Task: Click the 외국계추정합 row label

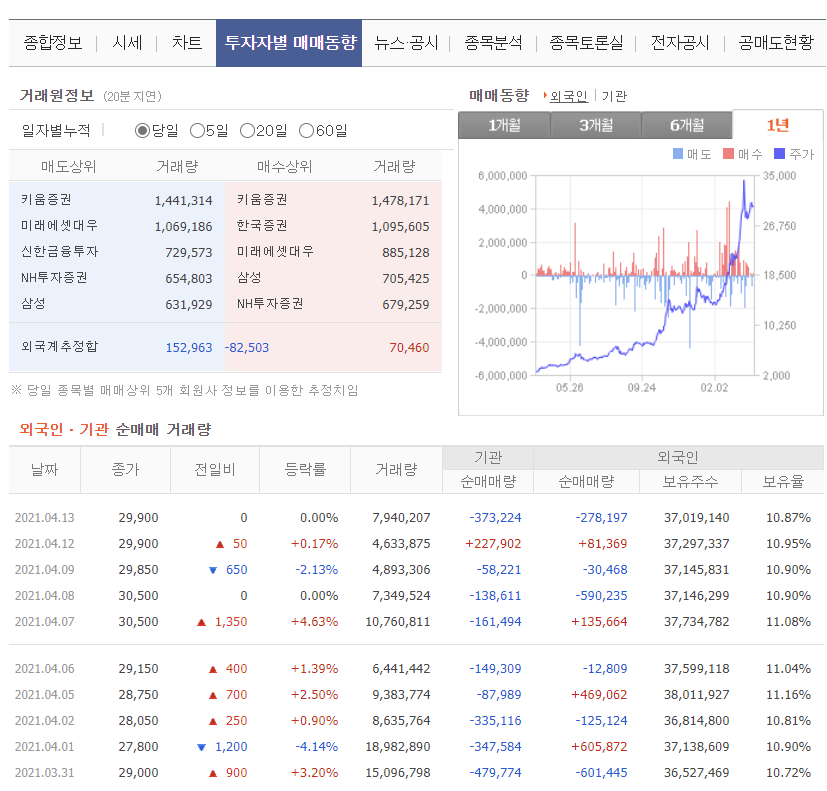Action: [60, 346]
